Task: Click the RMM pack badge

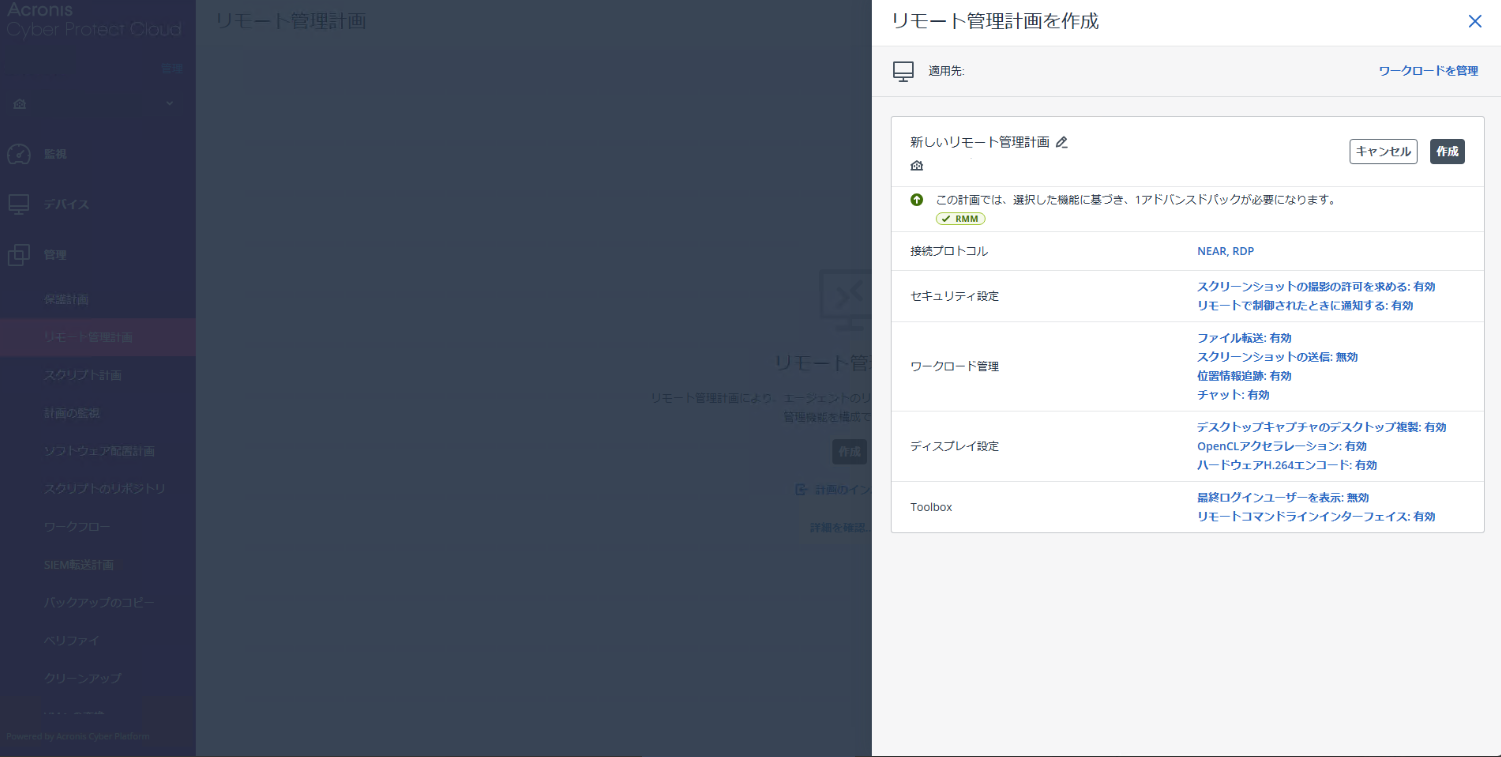Action: tap(960, 218)
